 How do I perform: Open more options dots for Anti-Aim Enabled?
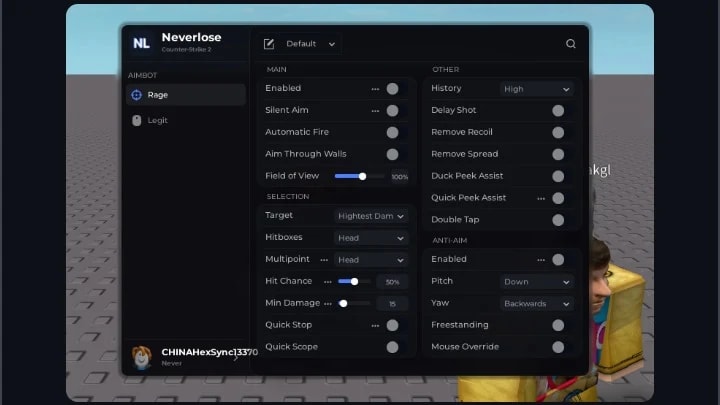(541, 260)
